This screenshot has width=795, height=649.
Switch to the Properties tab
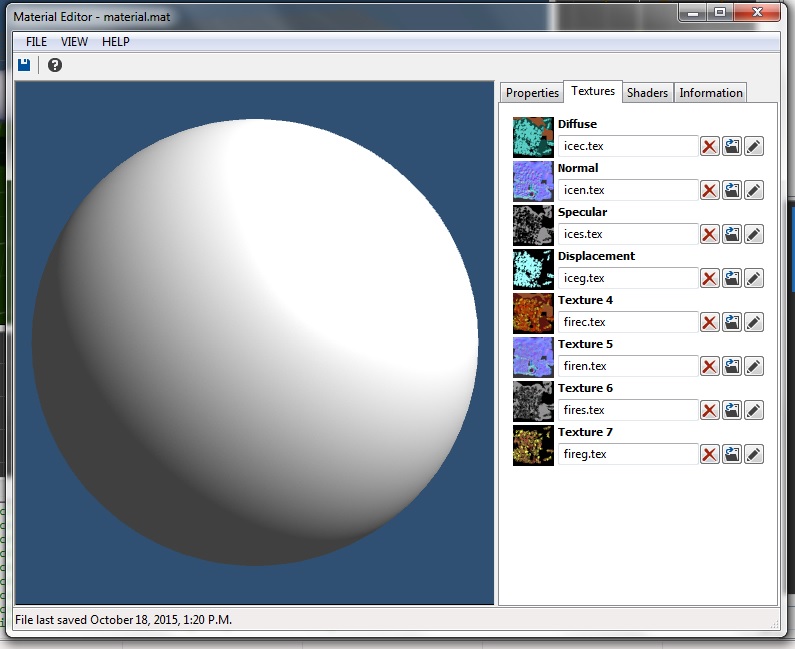(532, 93)
